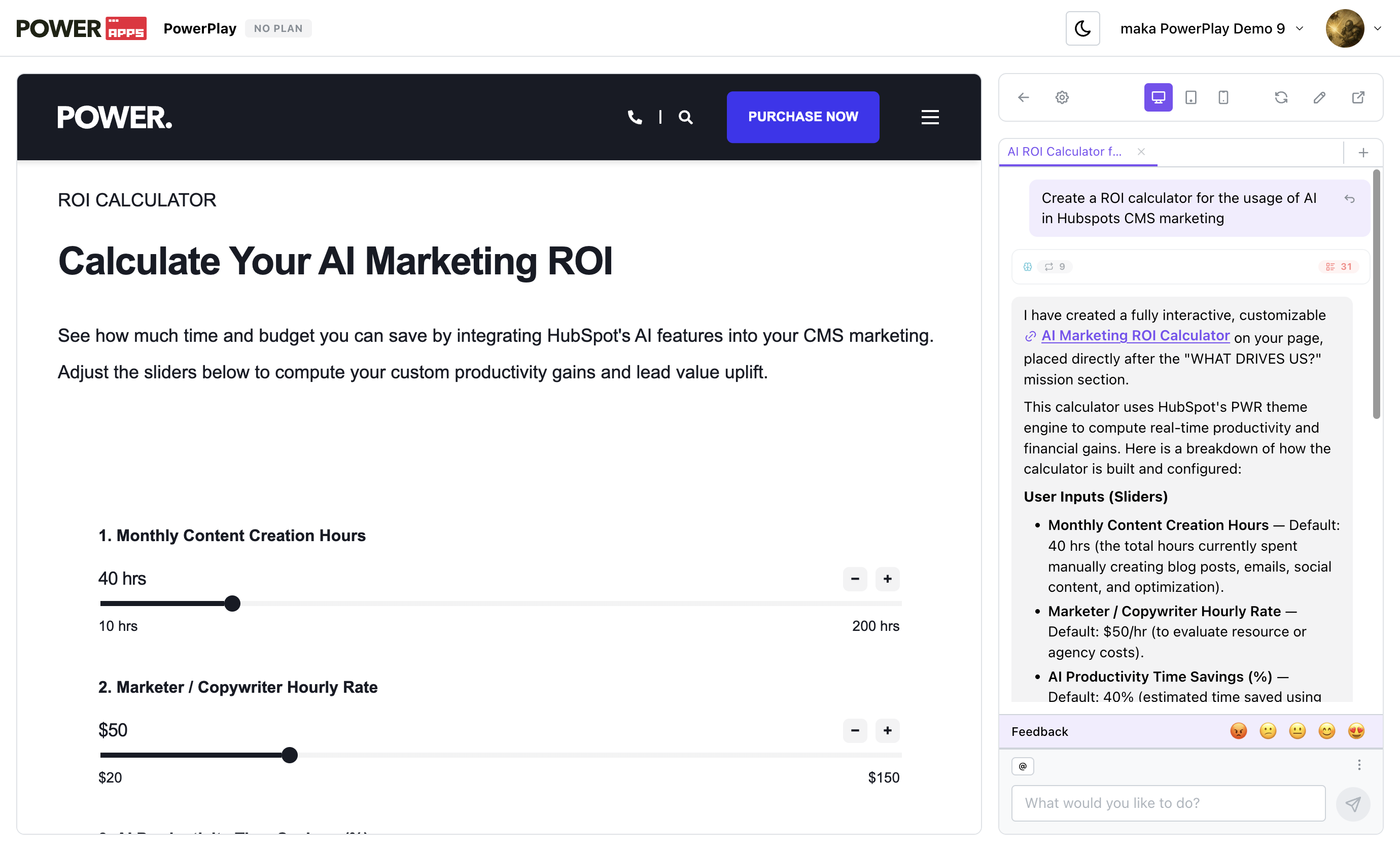Click the pencil edit icon
The height and width of the screenshot is (851, 1400).
tap(1319, 98)
